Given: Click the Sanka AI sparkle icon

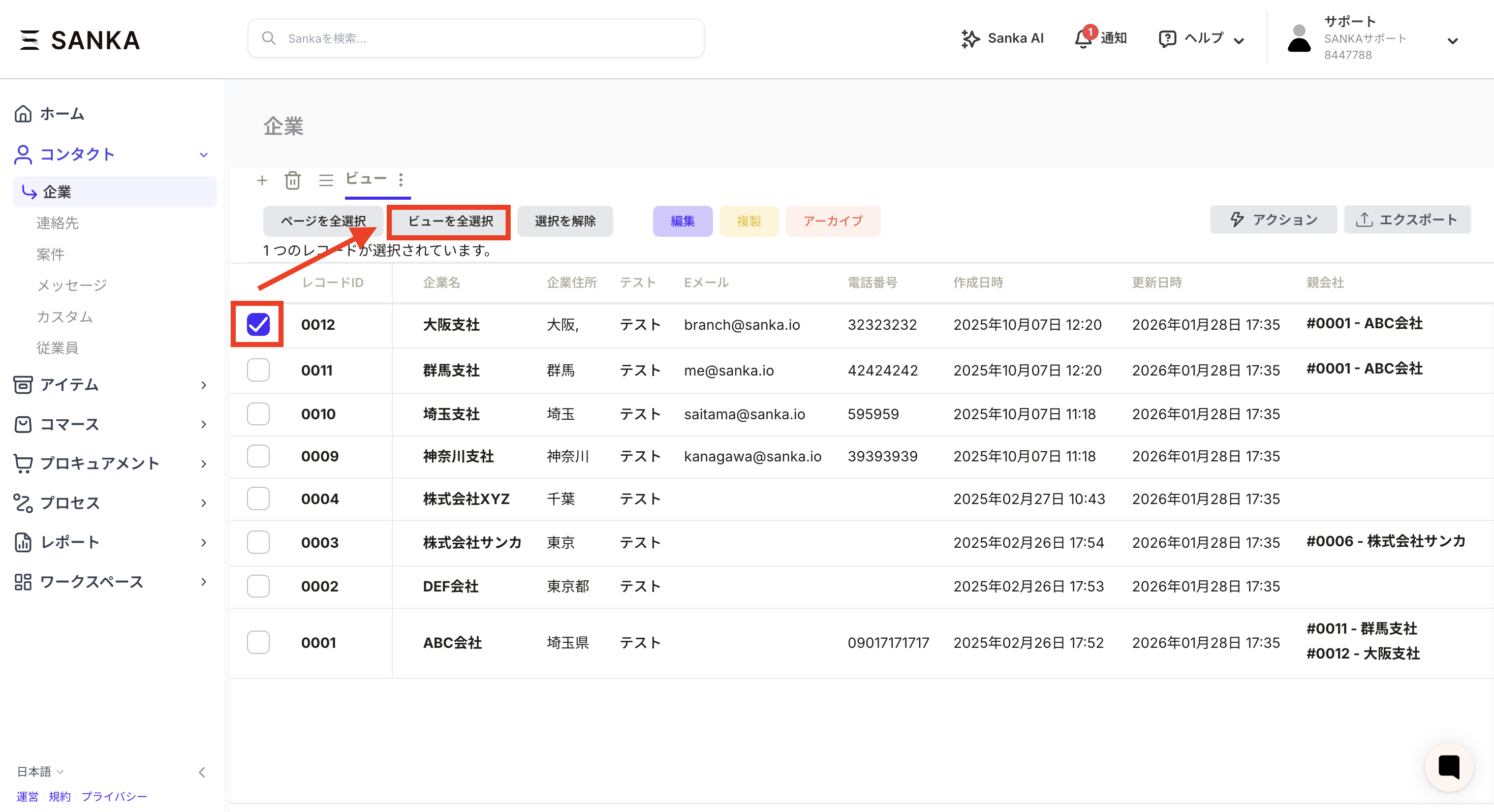Looking at the screenshot, I should coord(970,39).
